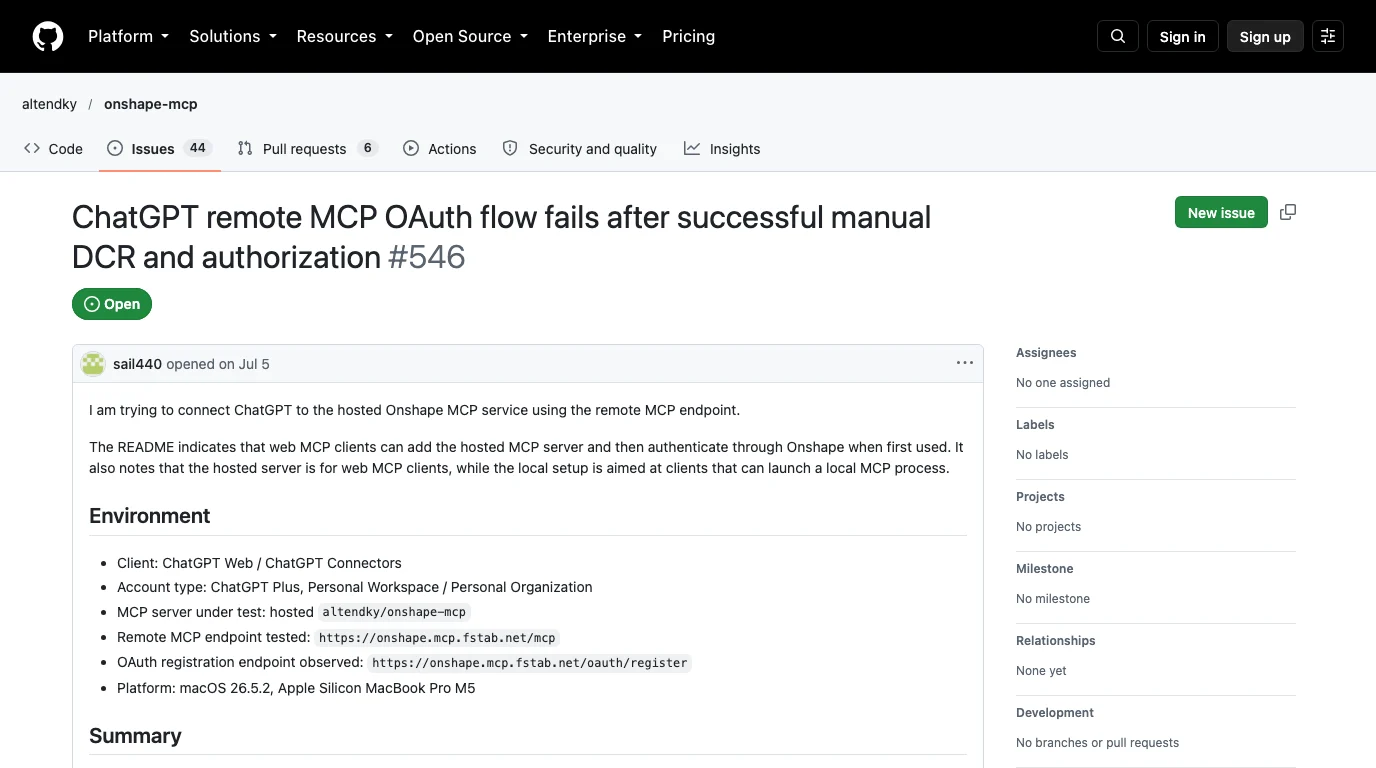Switch to the Code tab

click(x=54, y=149)
